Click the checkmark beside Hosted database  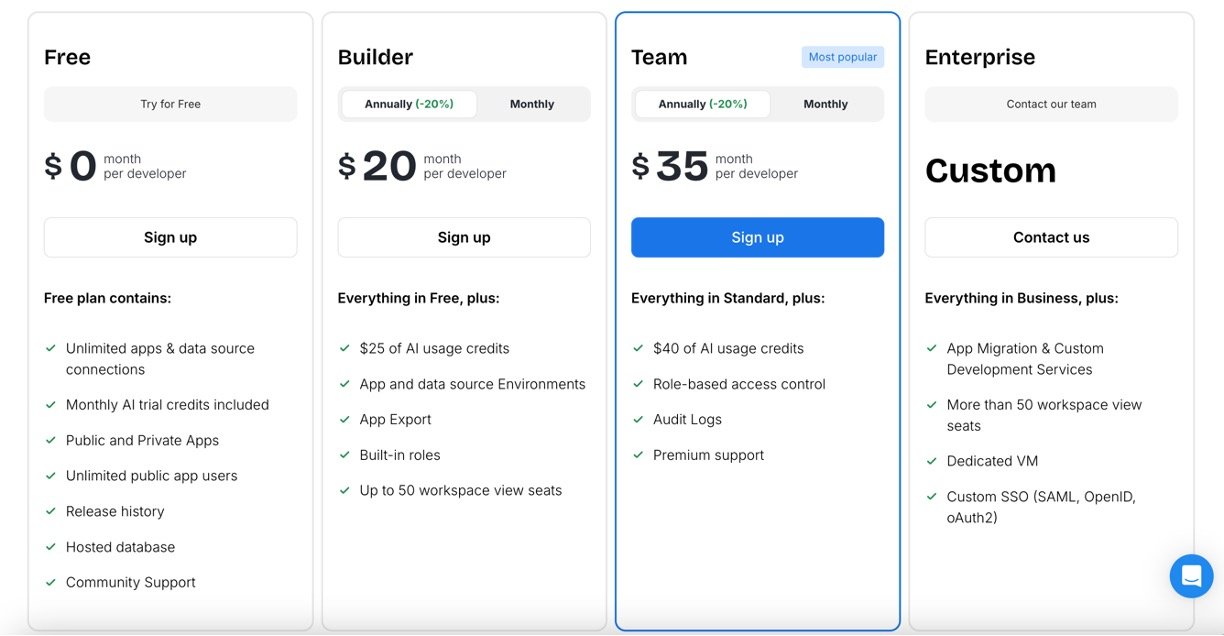tap(51, 547)
